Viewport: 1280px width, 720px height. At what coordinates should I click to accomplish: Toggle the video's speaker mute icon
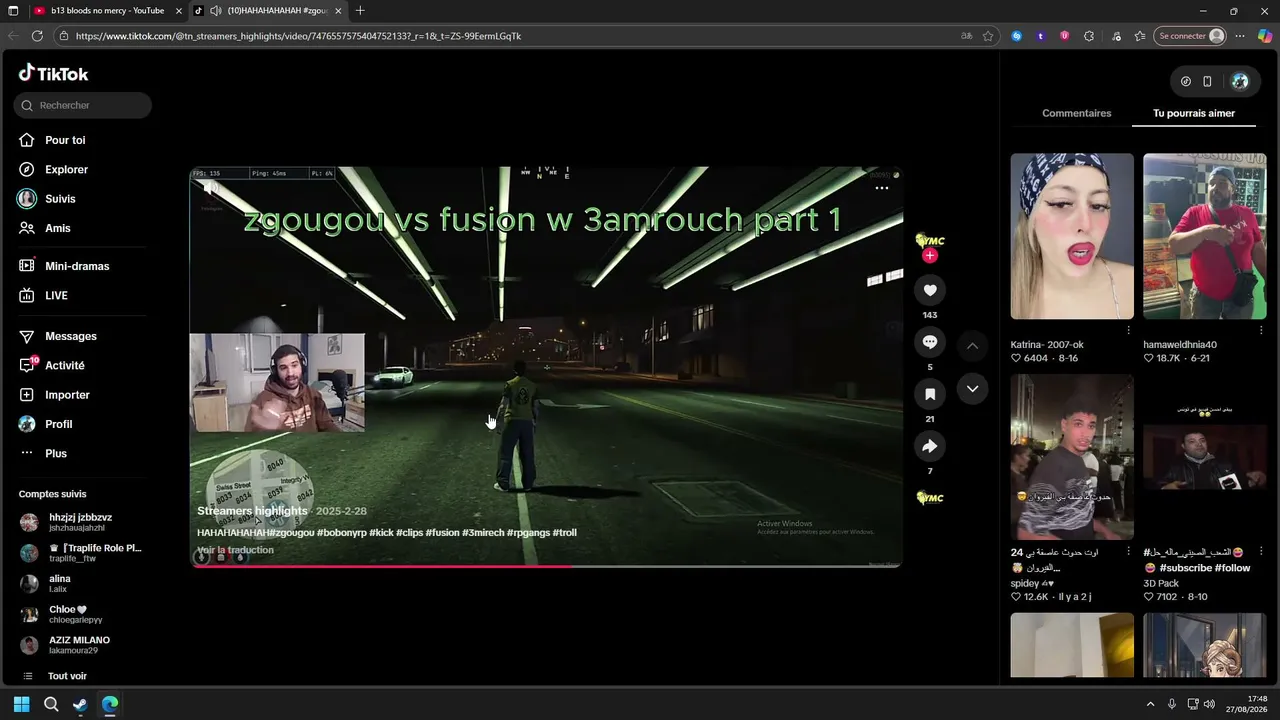coord(211,189)
